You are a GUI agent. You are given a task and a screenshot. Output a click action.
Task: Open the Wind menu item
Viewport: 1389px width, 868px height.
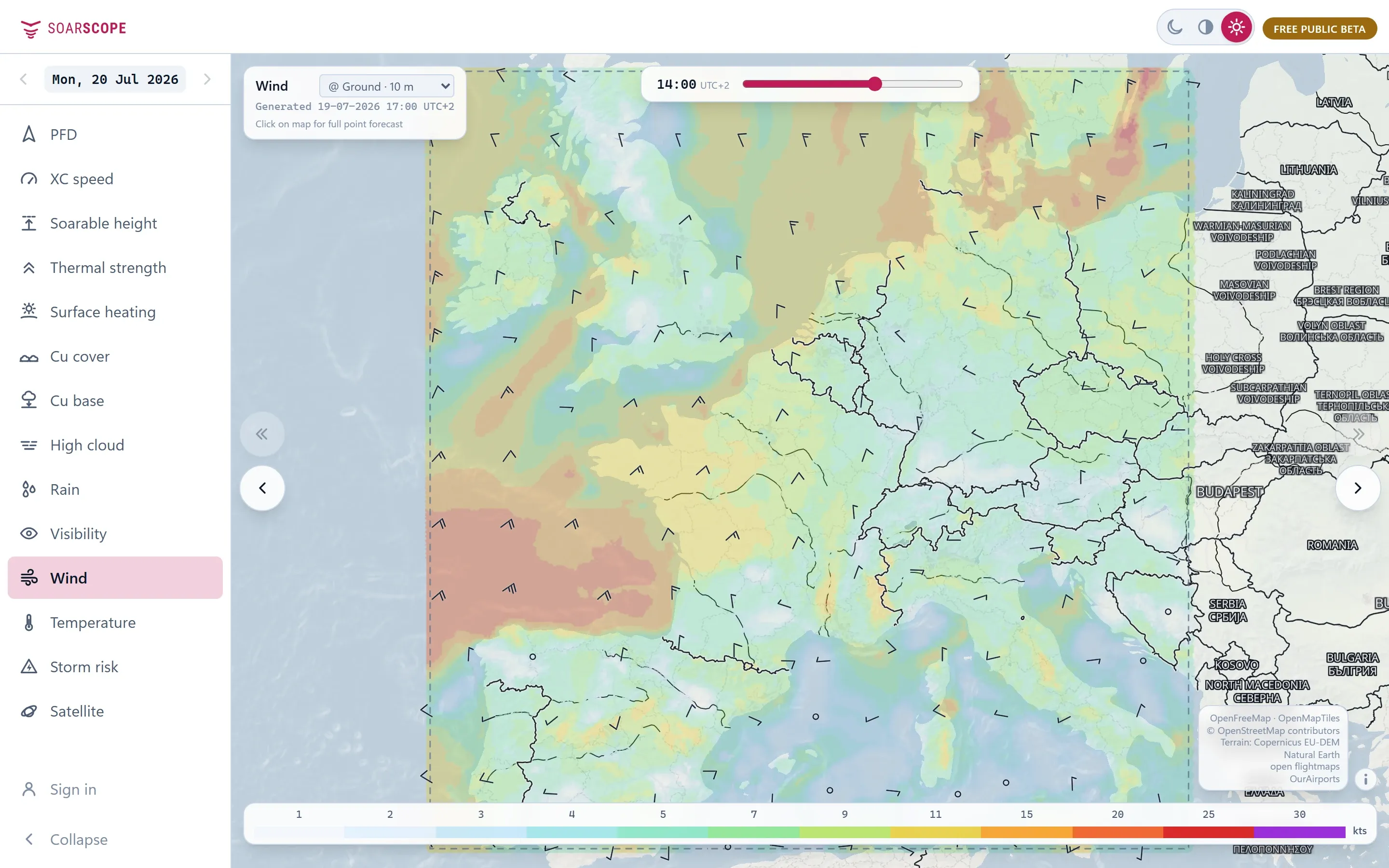[115, 578]
